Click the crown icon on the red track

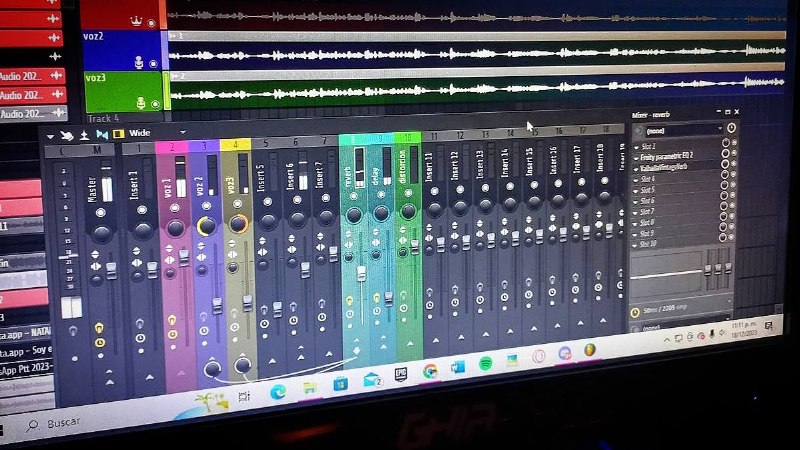click(136, 21)
